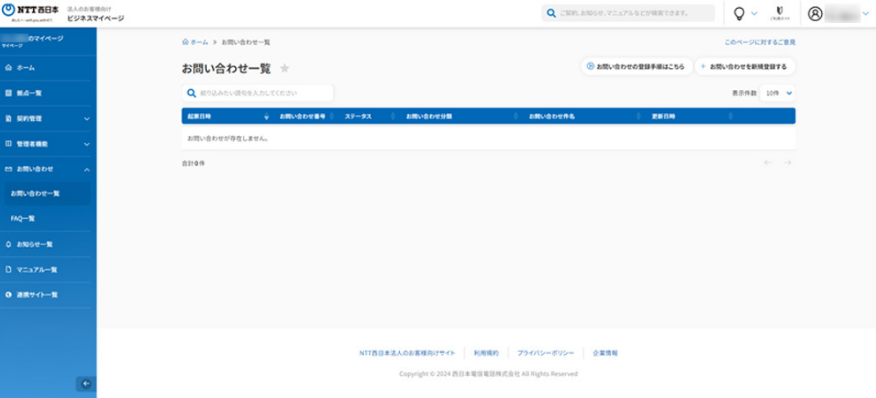Viewport: 876px width, 398px height.
Task: Click sort arrows for お問い合わせ件名 column
Action: pyautogui.click(x=639, y=116)
